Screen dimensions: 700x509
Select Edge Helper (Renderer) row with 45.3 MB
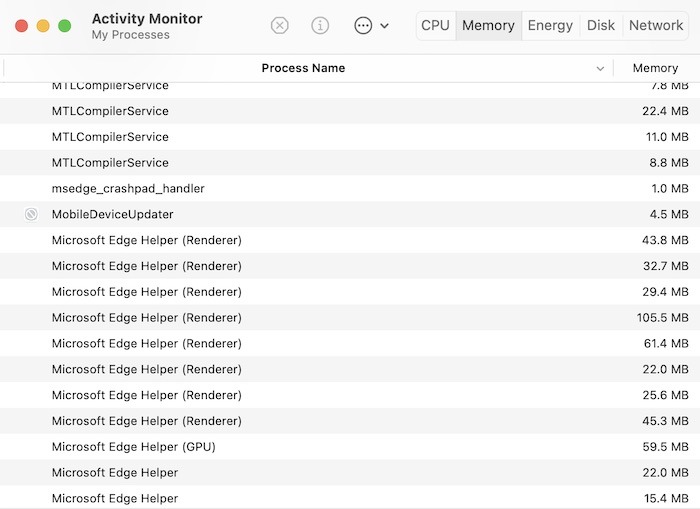tap(350, 421)
